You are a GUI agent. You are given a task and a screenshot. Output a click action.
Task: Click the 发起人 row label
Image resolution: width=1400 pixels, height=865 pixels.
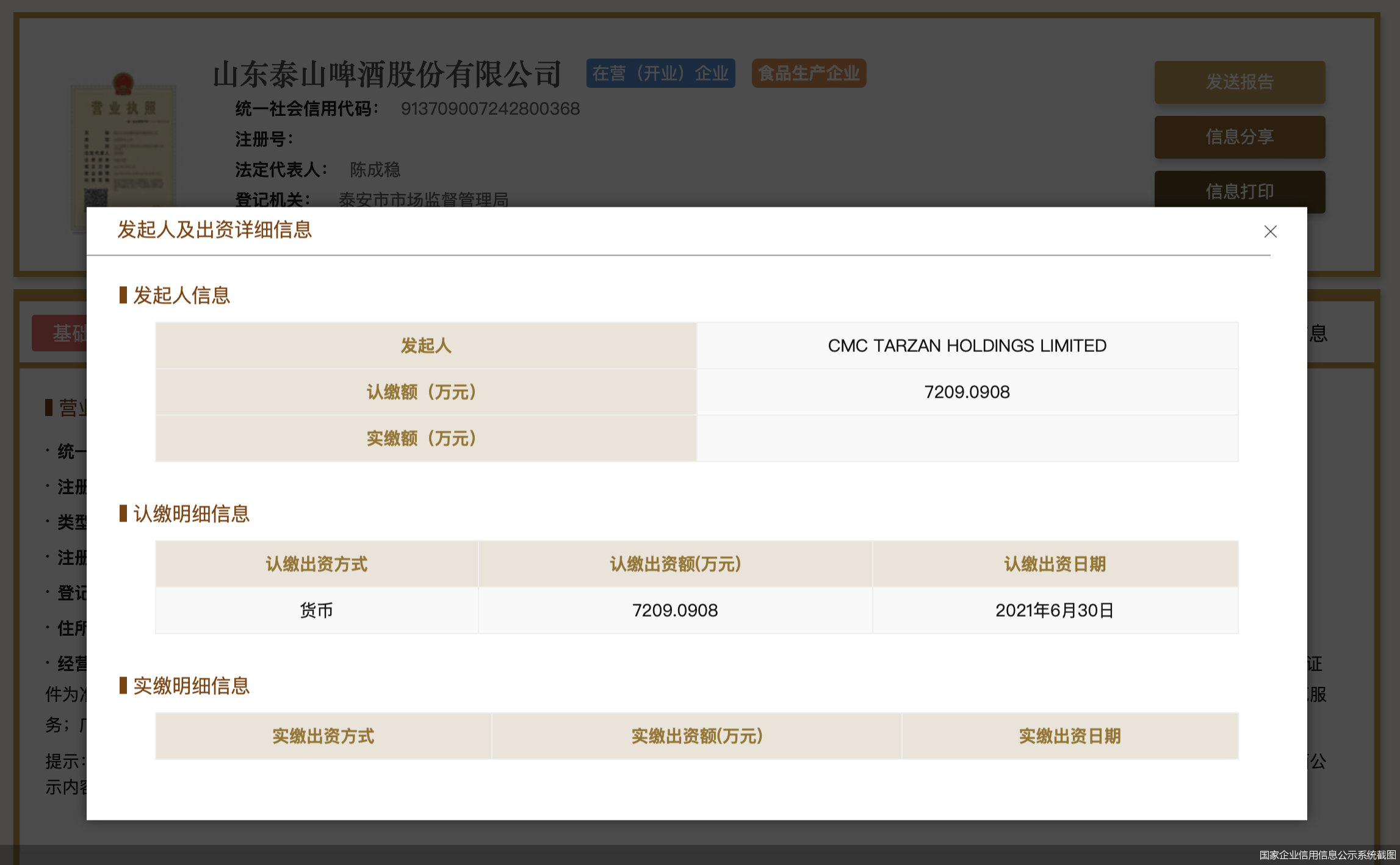426,345
